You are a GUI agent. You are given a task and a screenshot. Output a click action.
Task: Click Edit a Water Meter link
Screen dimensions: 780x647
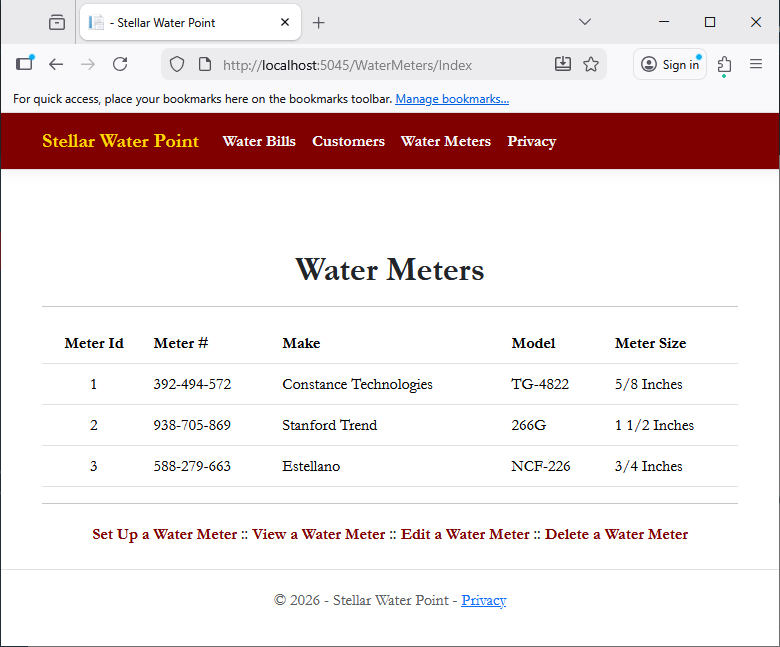pos(465,534)
